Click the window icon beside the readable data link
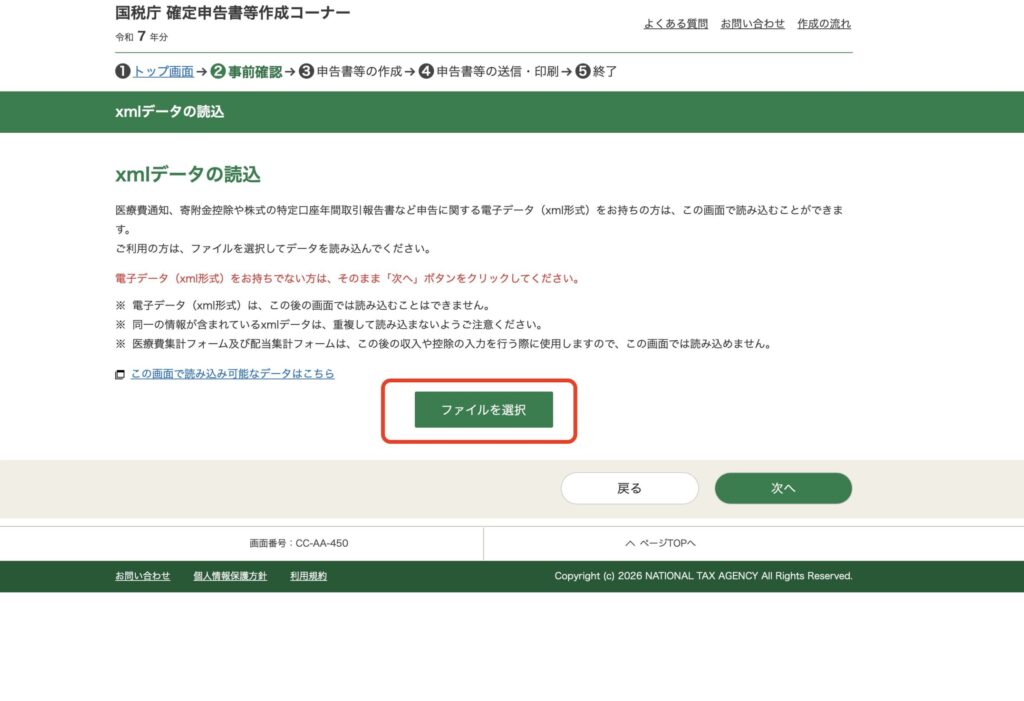 120,375
